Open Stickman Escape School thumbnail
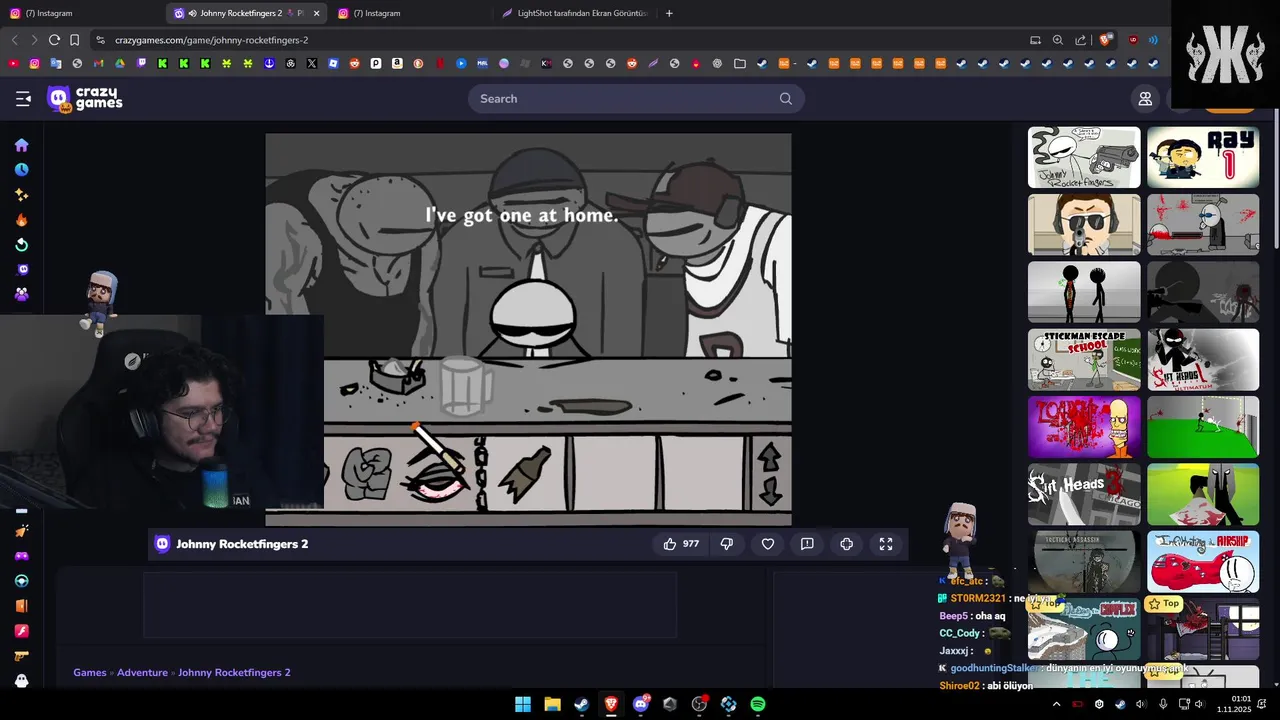The width and height of the screenshot is (1280, 720). [x=1084, y=359]
